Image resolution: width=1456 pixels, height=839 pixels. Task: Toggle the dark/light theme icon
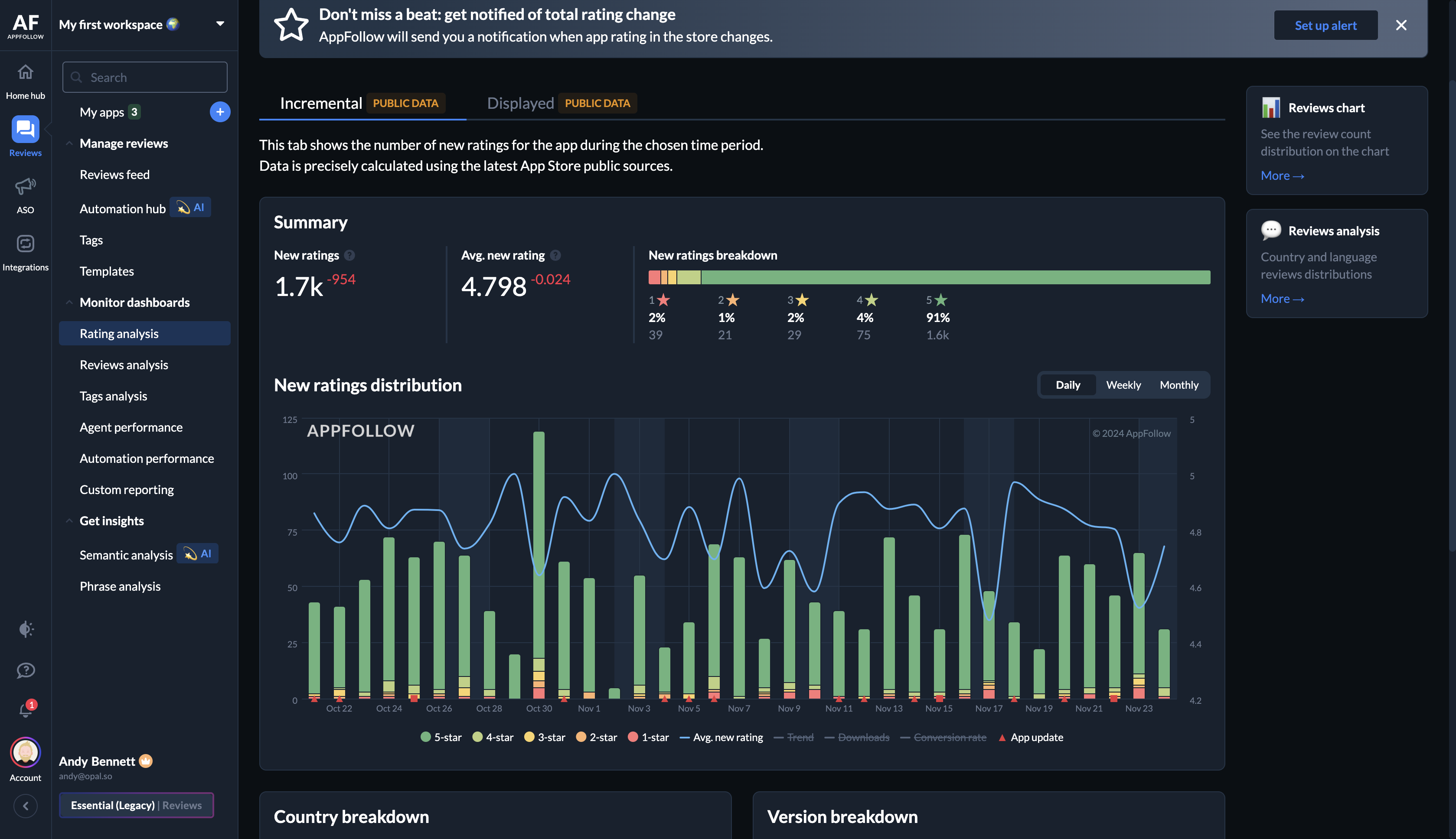pos(26,629)
